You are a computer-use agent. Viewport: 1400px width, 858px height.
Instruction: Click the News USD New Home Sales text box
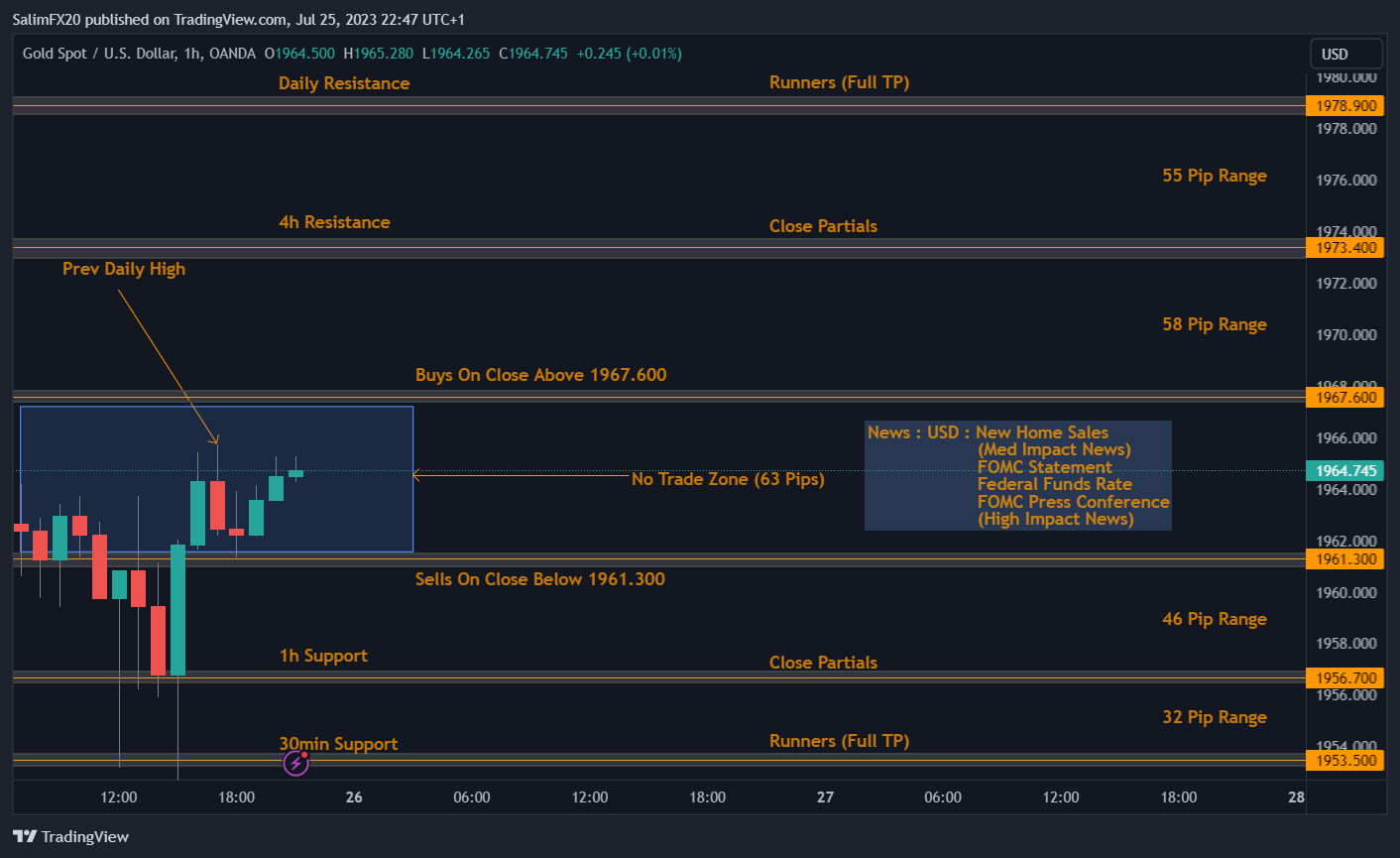click(1017, 475)
